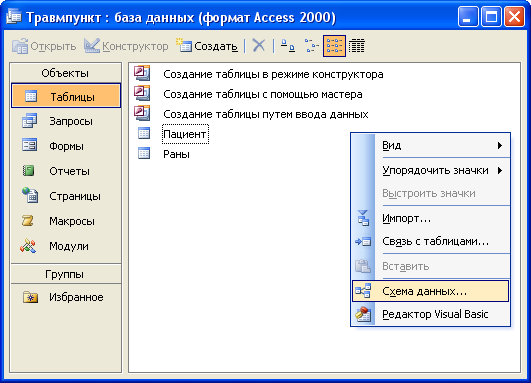Click the Формы icon in sidebar

(x=29, y=145)
